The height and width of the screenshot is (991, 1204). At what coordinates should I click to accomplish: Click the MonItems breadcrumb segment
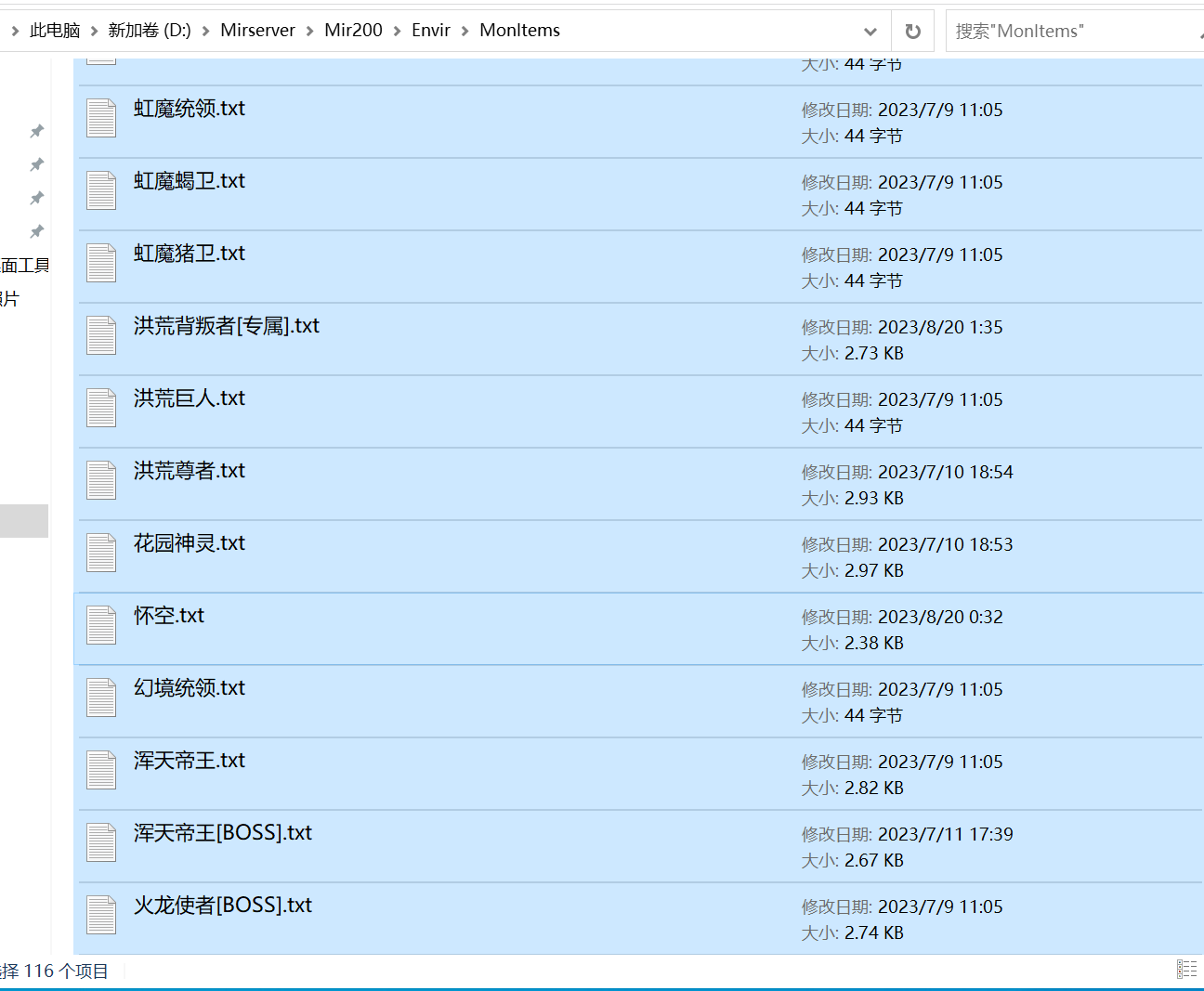pos(520,31)
